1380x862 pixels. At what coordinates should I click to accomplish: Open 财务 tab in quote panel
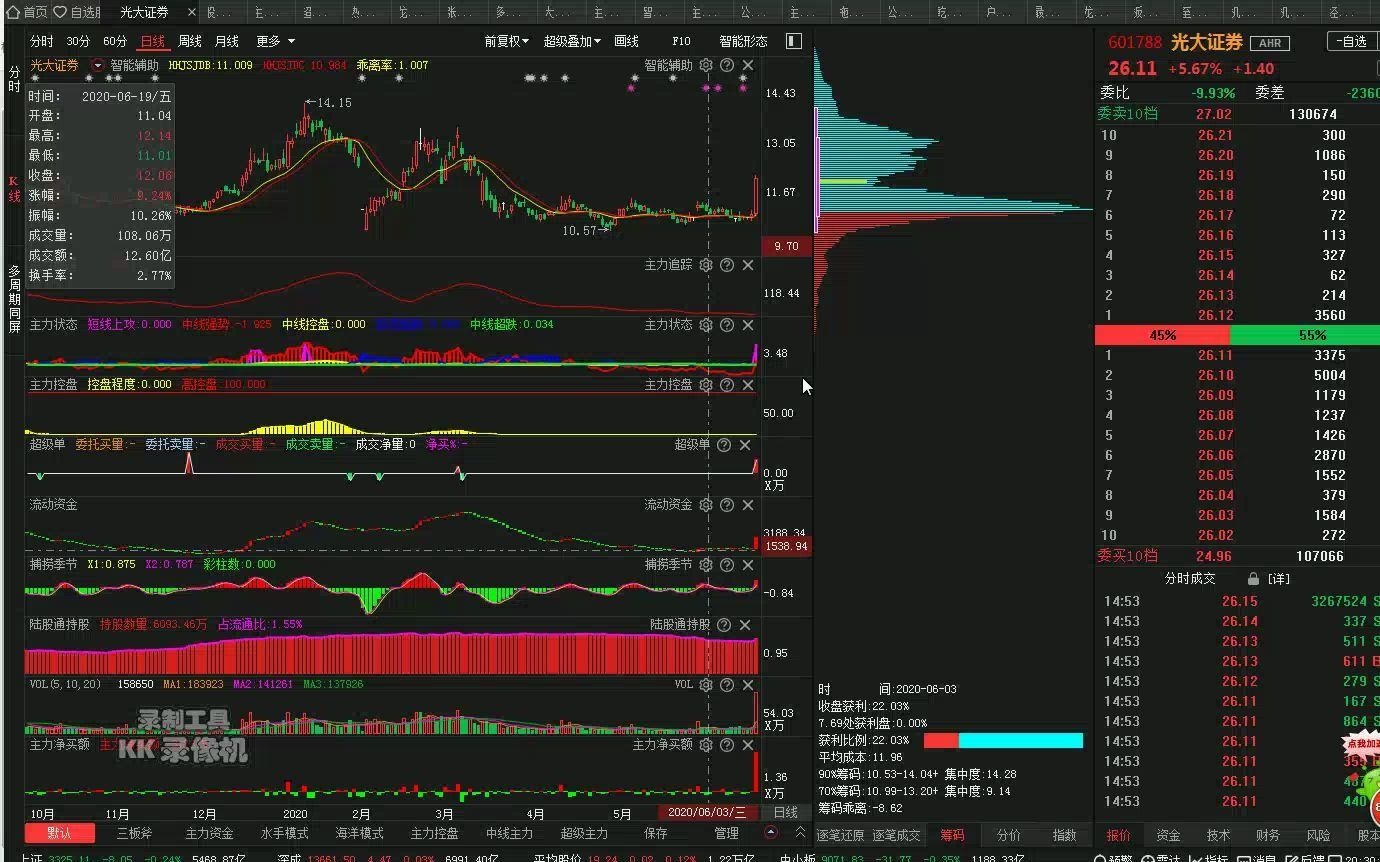(x=1268, y=835)
